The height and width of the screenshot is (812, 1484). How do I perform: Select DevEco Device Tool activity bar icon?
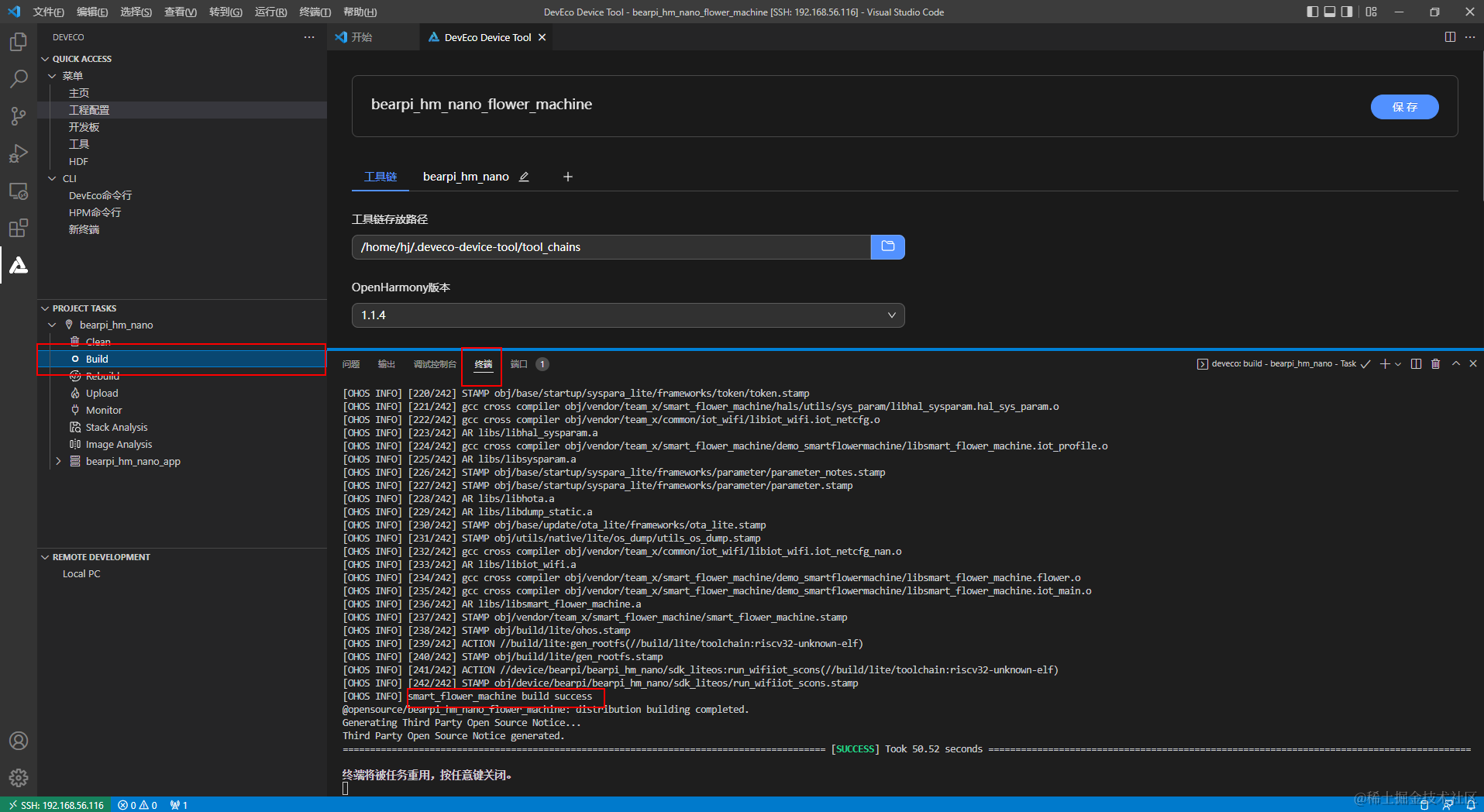pos(19,265)
